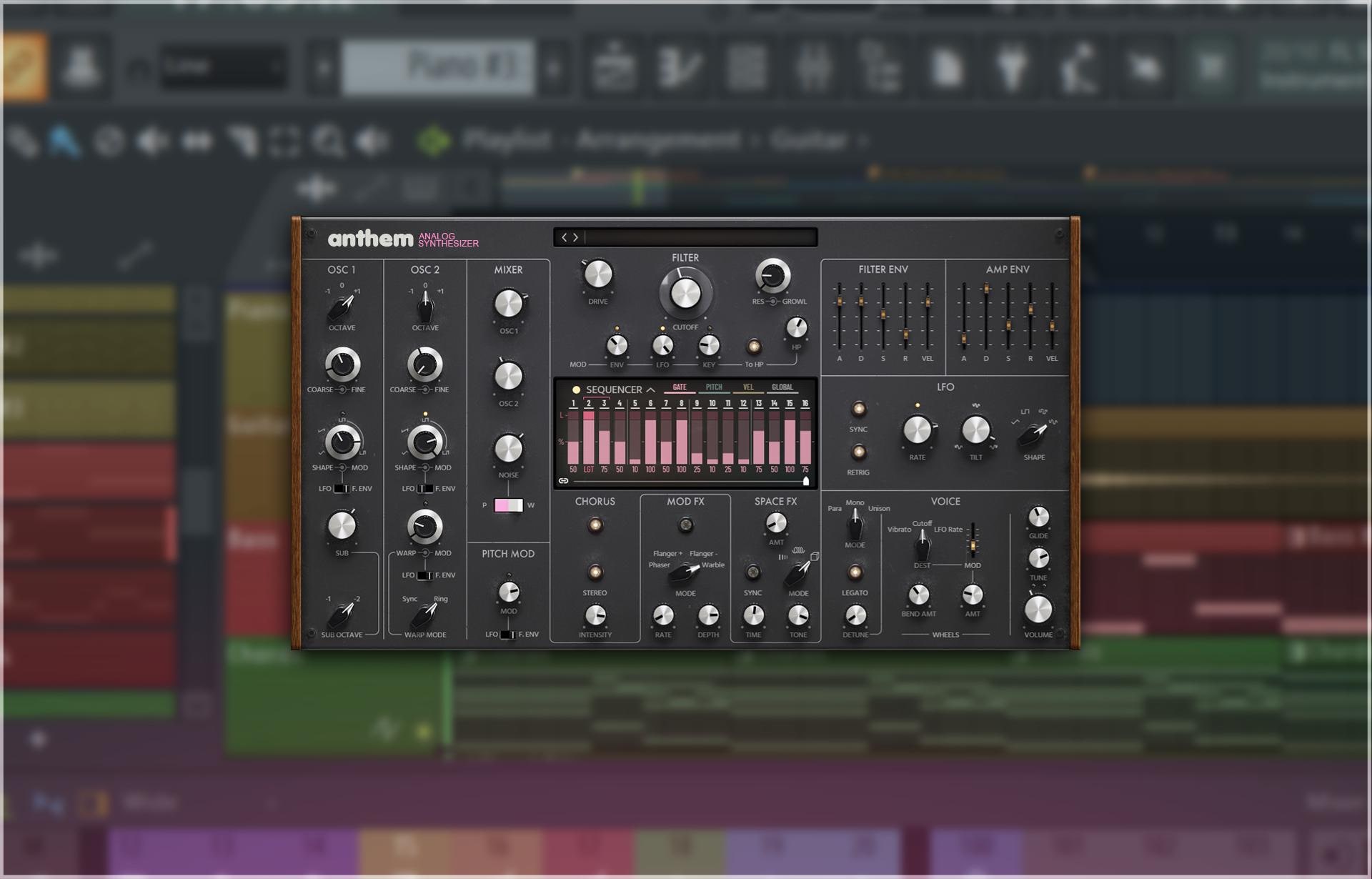The image size is (1372, 879).
Task: Click the mixer NOISE level knob
Action: (509, 449)
